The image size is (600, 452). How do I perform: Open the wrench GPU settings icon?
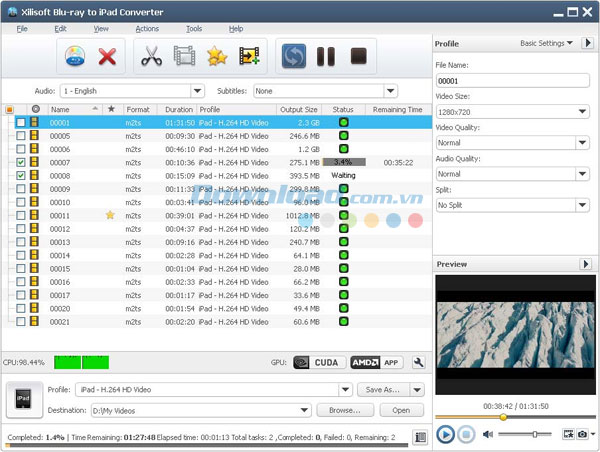420,362
